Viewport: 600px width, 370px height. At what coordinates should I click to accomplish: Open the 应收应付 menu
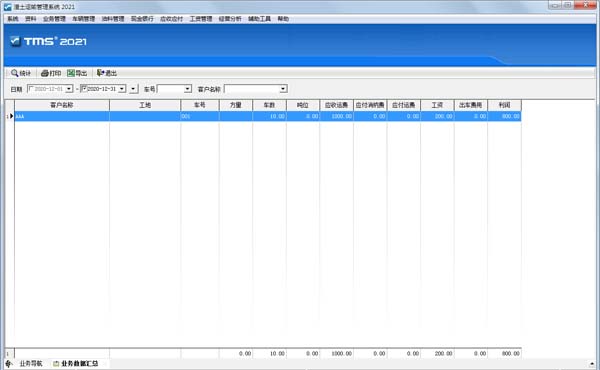(x=171, y=19)
